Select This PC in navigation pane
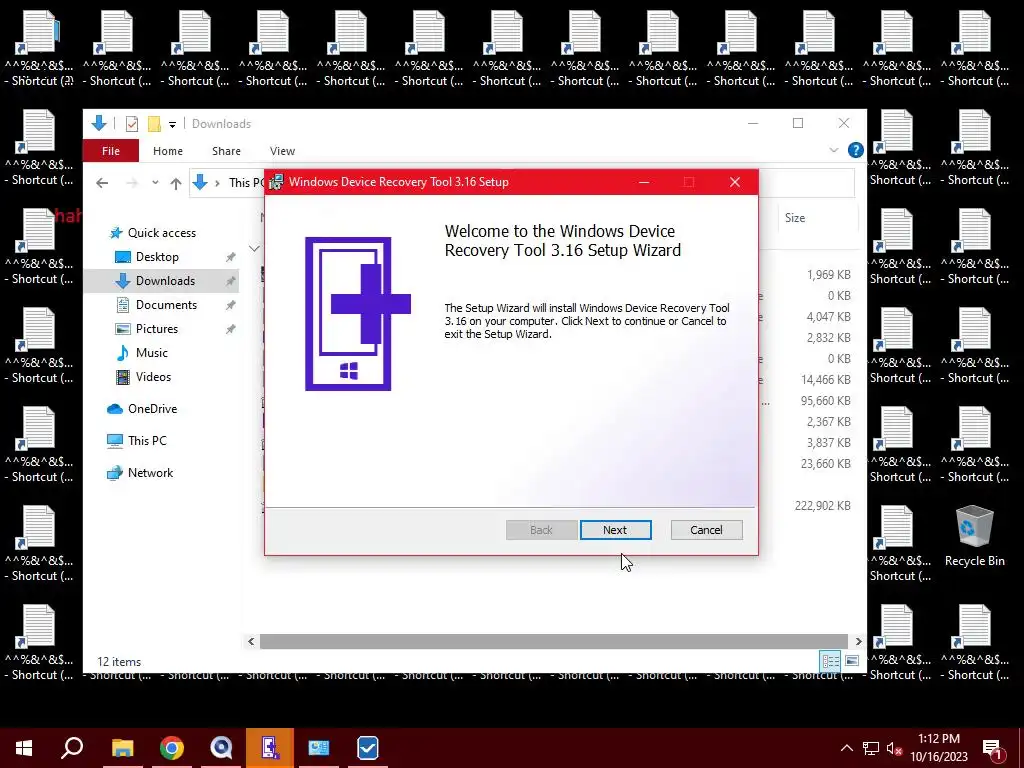The width and height of the screenshot is (1024, 768). [147, 441]
